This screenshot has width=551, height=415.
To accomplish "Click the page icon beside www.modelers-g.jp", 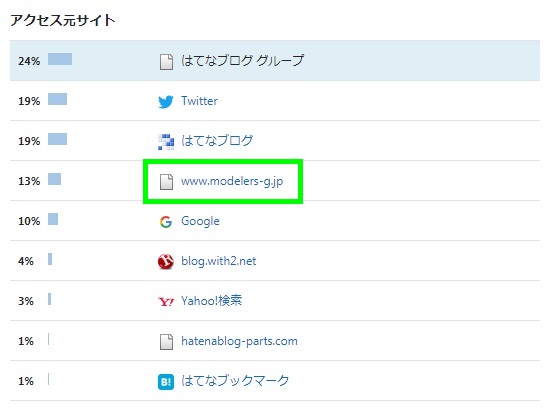I will pos(166,181).
